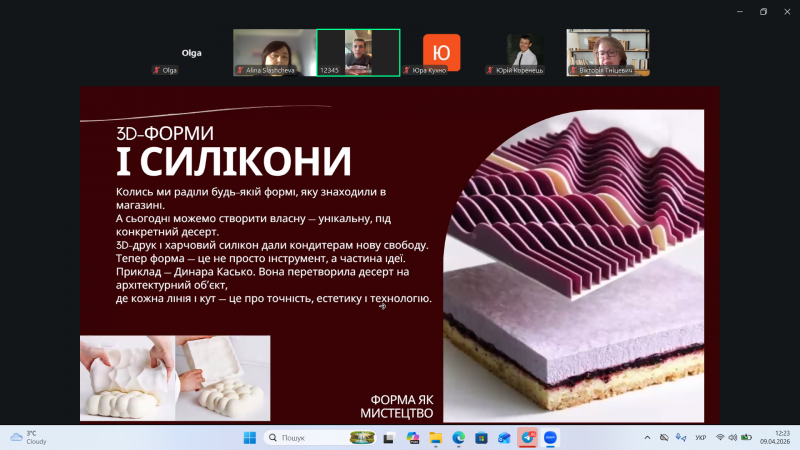The image size is (800, 450).
Task: Launch Microsoft Edge from the taskbar
Action: pyautogui.click(x=459, y=438)
